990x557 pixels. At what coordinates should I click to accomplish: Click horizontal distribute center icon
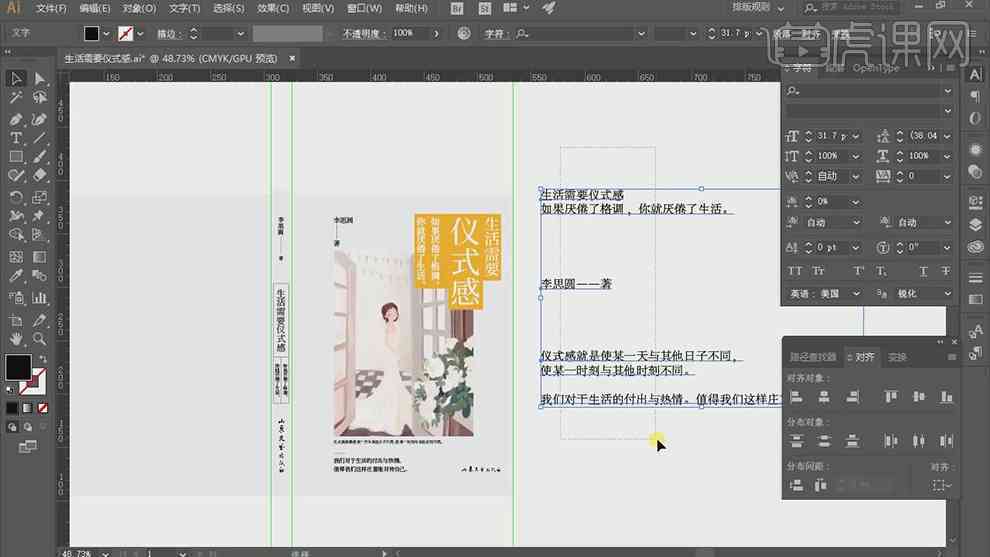point(919,441)
